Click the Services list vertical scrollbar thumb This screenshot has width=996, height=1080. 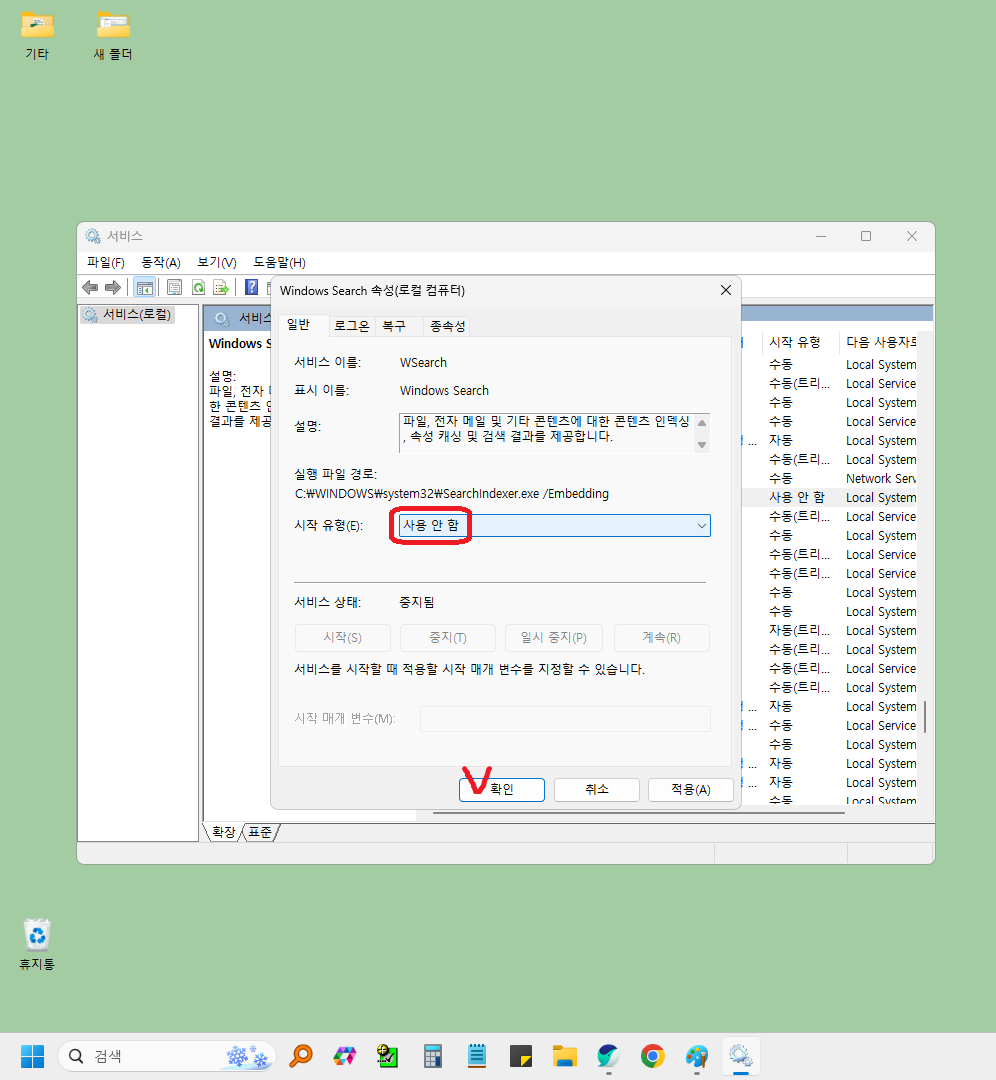click(x=924, y=717)
